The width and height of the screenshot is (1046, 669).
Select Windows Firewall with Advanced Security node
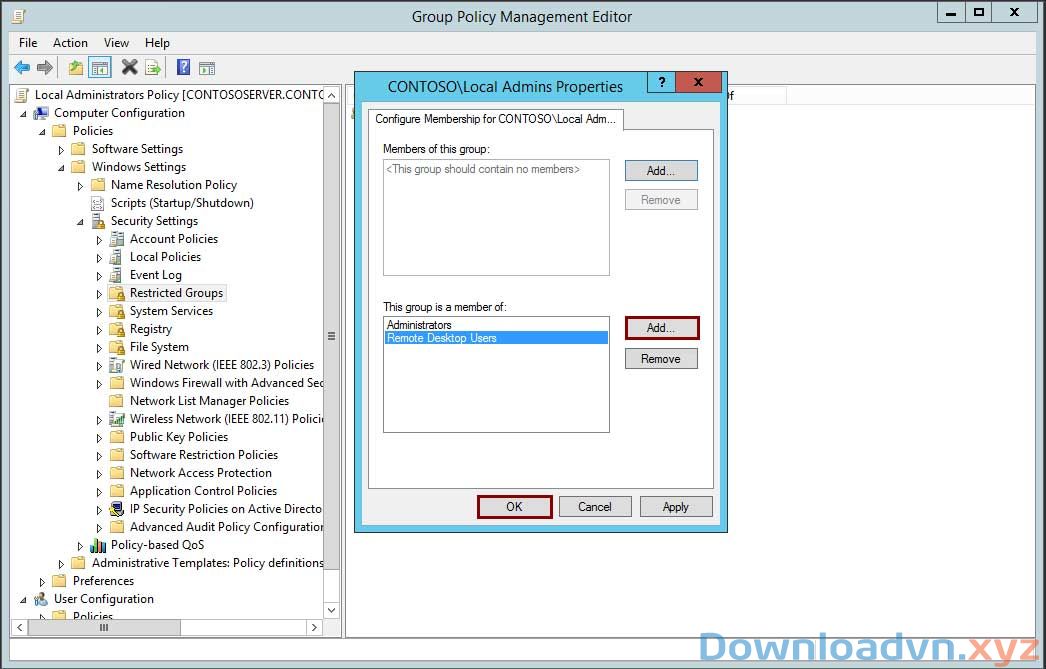tap(226, 383)
